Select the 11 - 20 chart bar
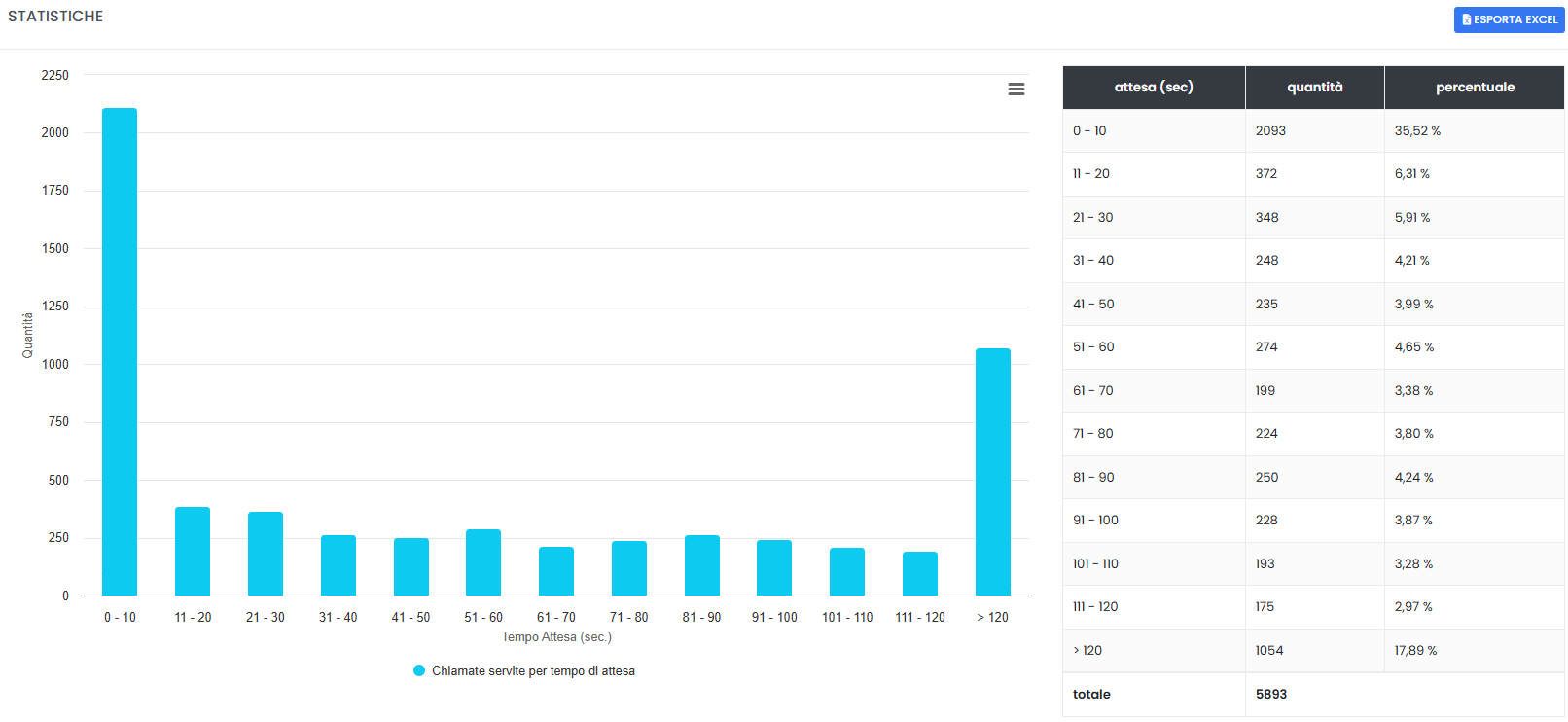Screen dimensions: 1568x722 tap(193, 551)
